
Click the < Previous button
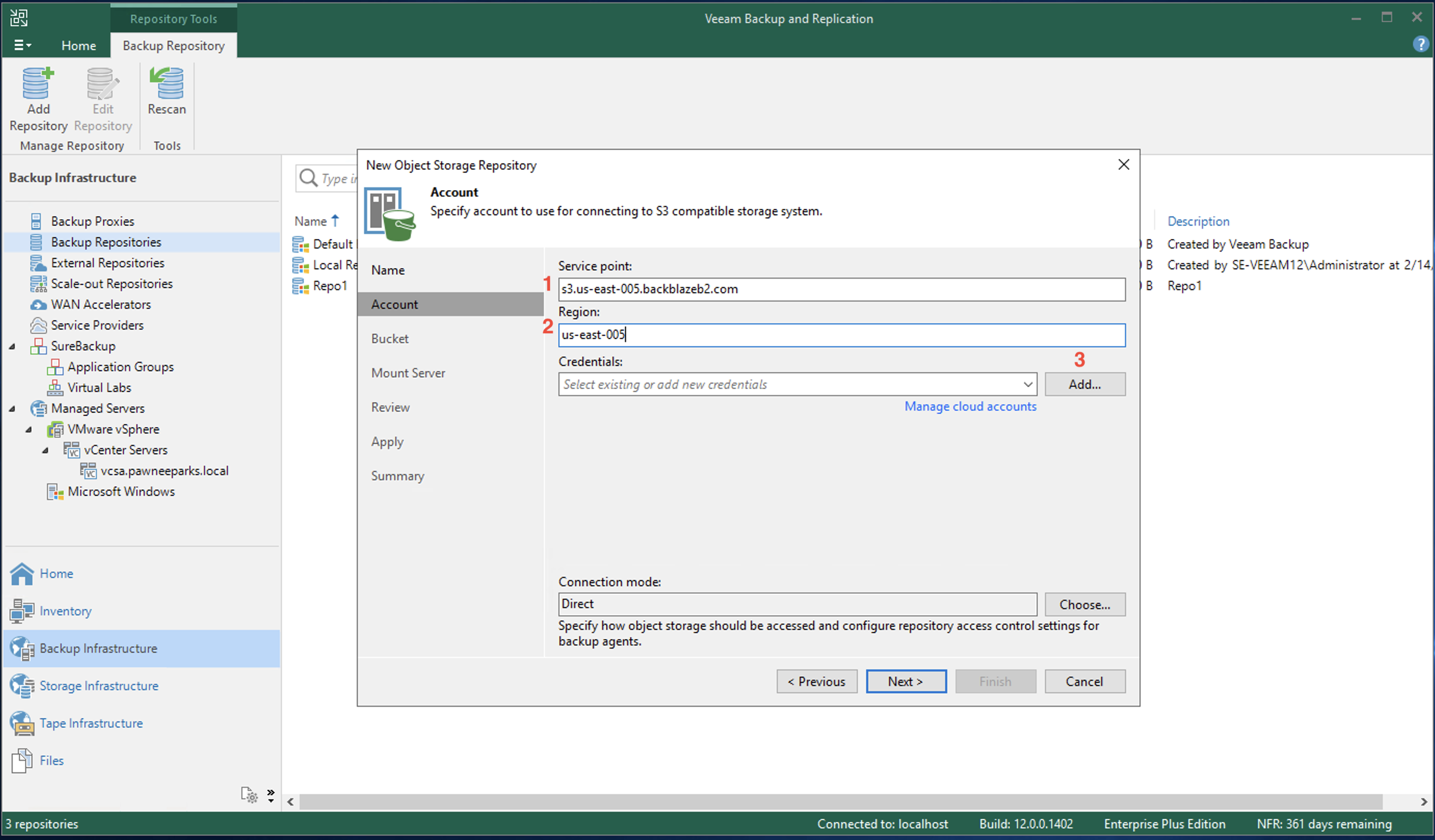pyautogui.click(x=816, y=681)
